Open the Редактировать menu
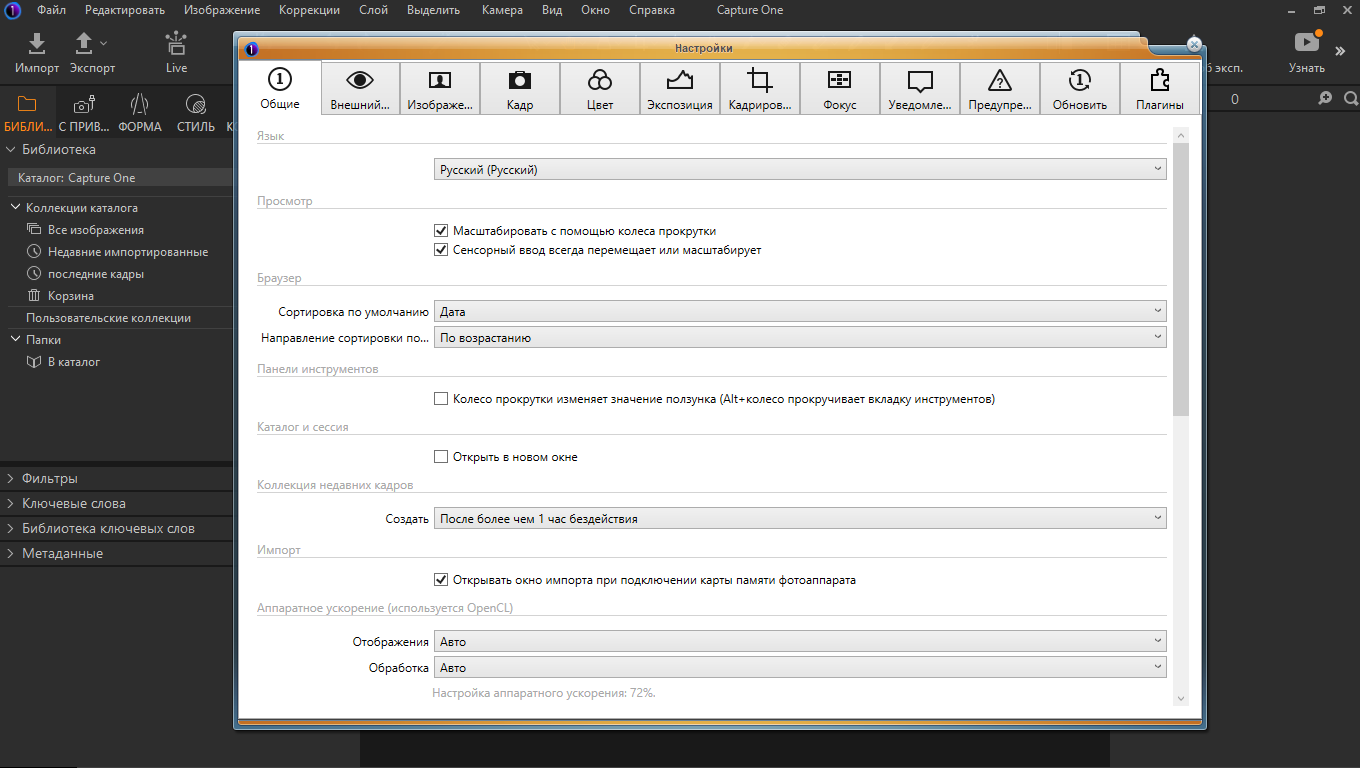The height and width of the screenshot is (768, 1360). pyautogui.click(x=125, y=10)
